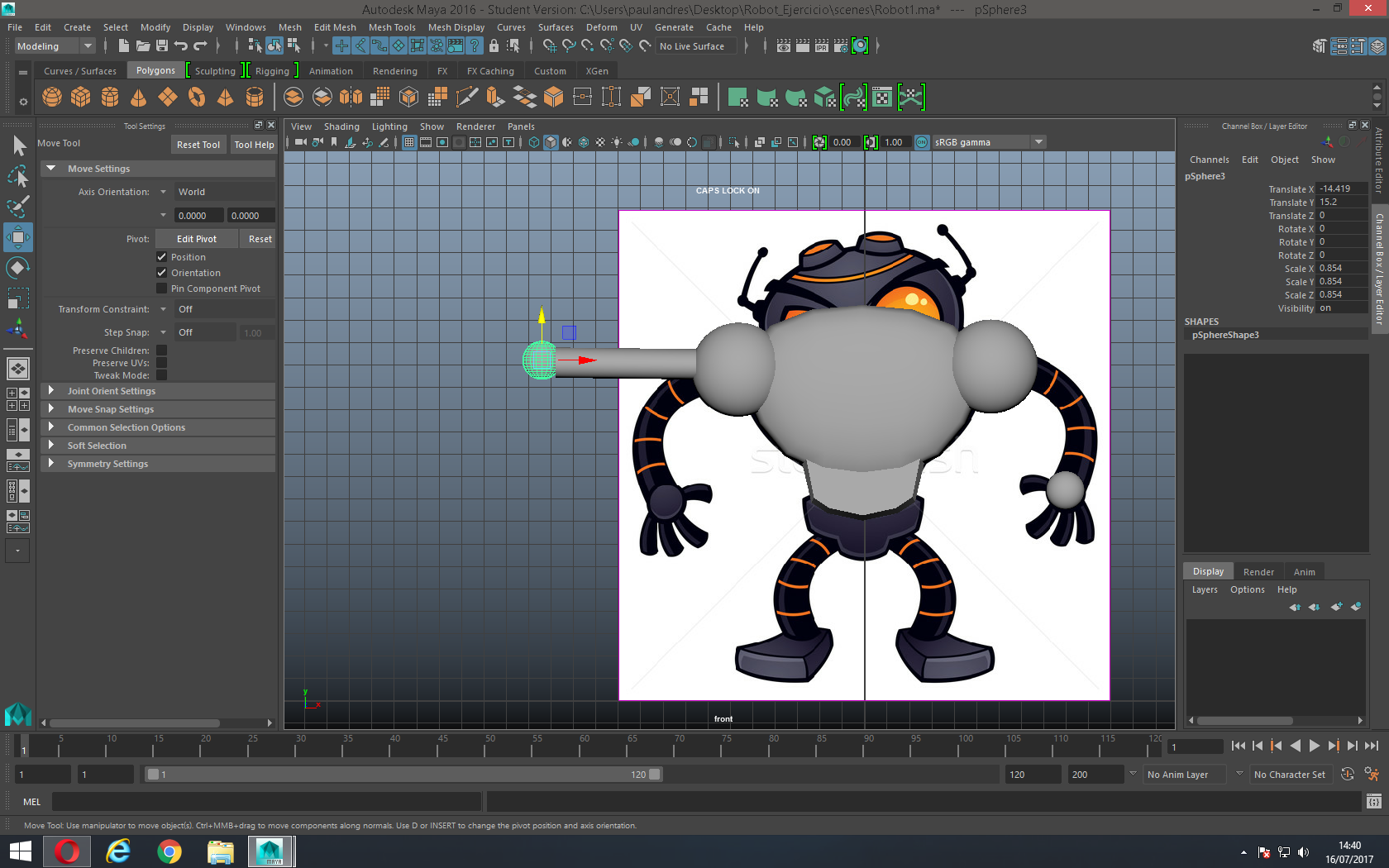The width and height of the screenshot is (1389, 868).
Task: Click the No Live Surface field
Action: [x=698, y=46]
